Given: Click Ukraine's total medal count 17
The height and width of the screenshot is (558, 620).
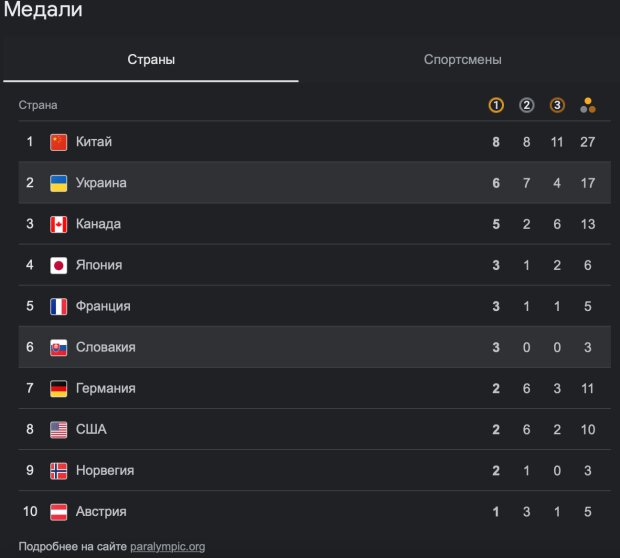Looking at the screenshot, I should coord(587,183).
